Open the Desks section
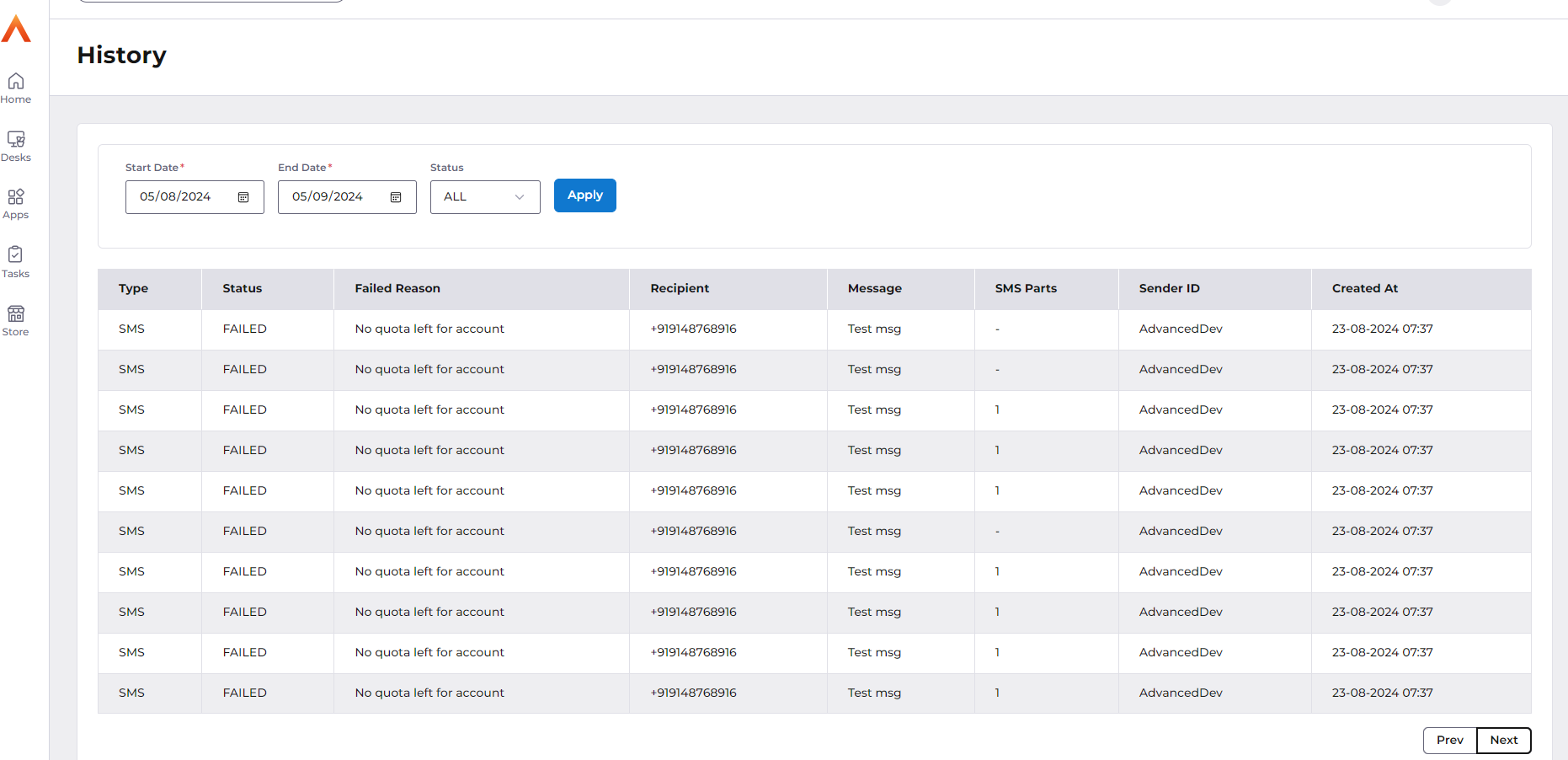The width and height of the screenshot is (1568, 760). coord(16,146)
